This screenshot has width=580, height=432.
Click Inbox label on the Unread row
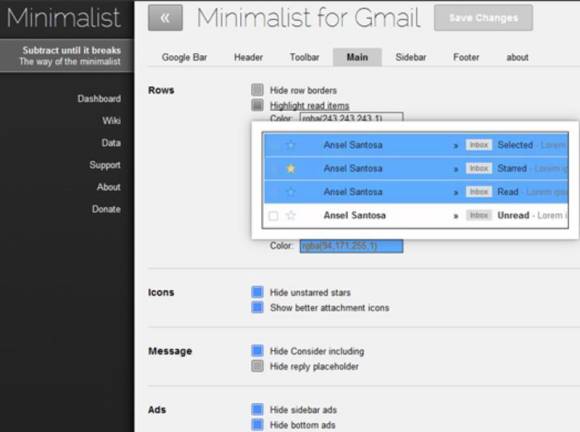click(x=479, y=215)
